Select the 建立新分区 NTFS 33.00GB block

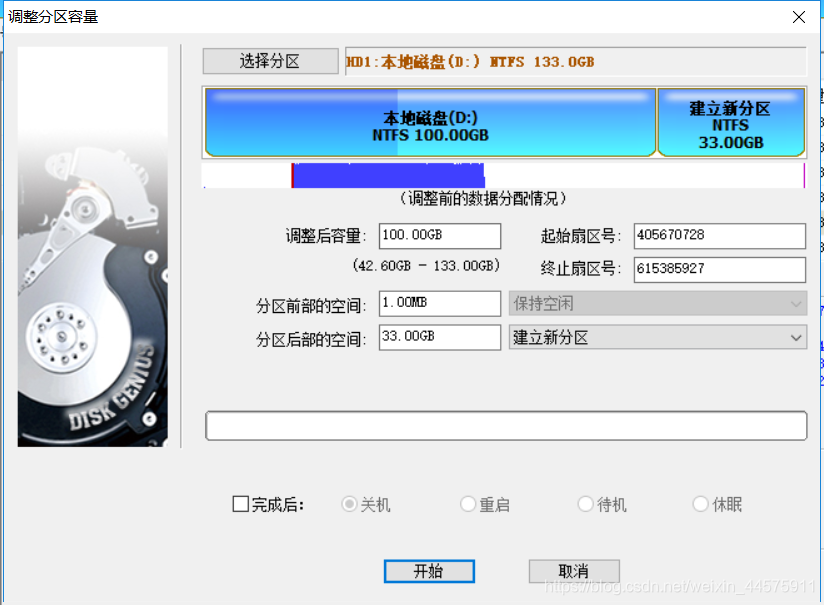click(x=731, y=122)
